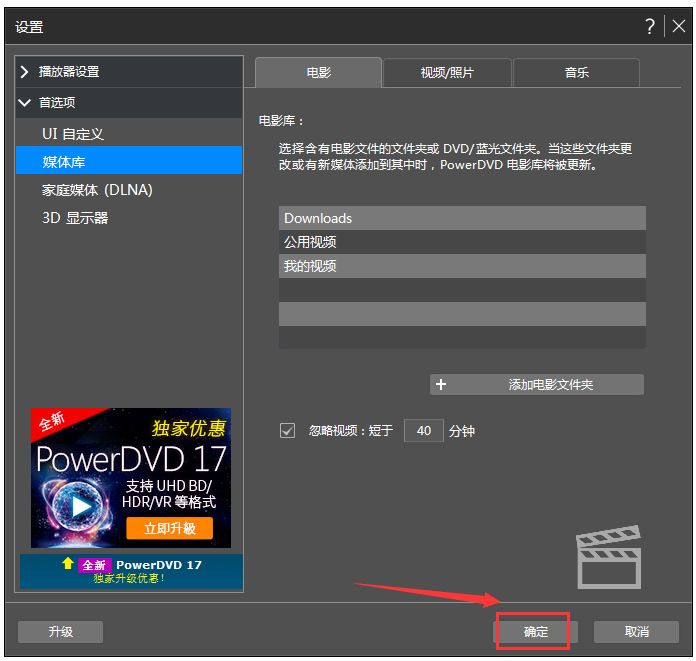
Task: Open 3D 显示器 settings
Action: 129,218
